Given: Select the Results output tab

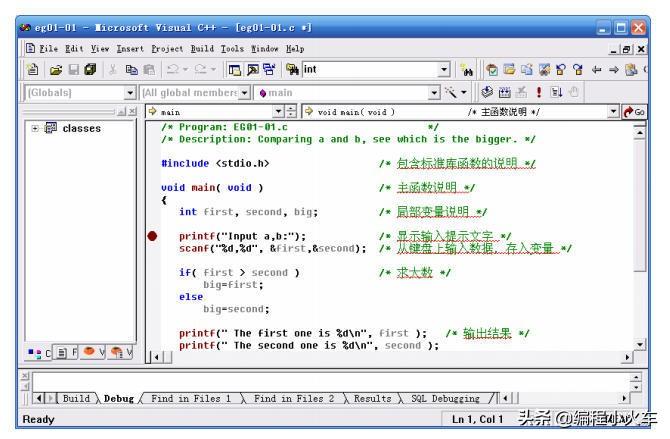Looking at the screenshot, I should (372, 398).
